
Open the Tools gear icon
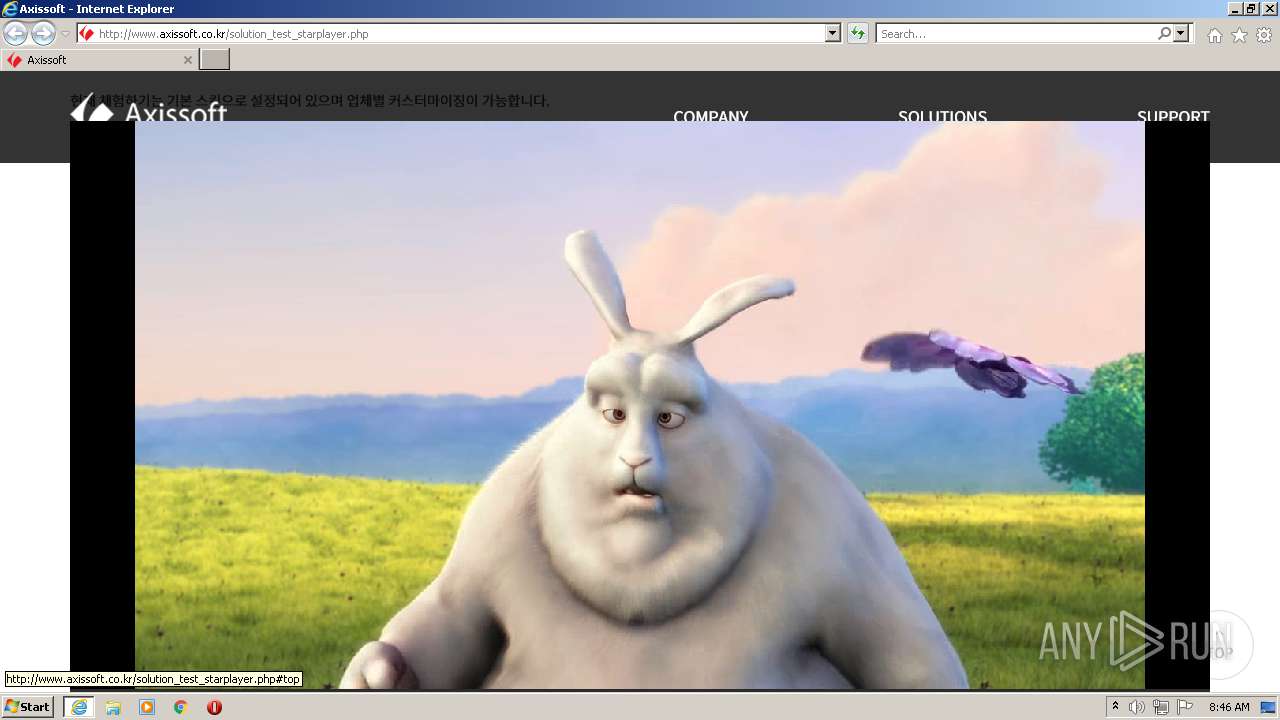coord(1264,35)
